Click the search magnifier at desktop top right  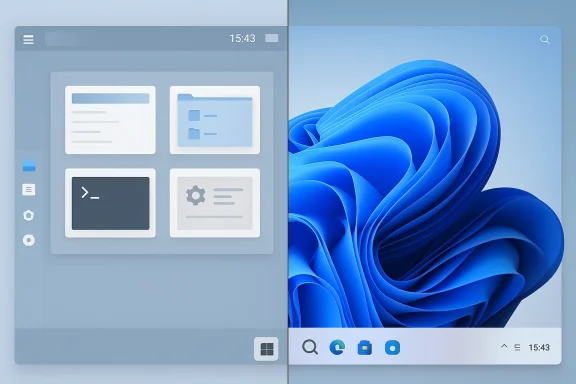tap(544, 39)
